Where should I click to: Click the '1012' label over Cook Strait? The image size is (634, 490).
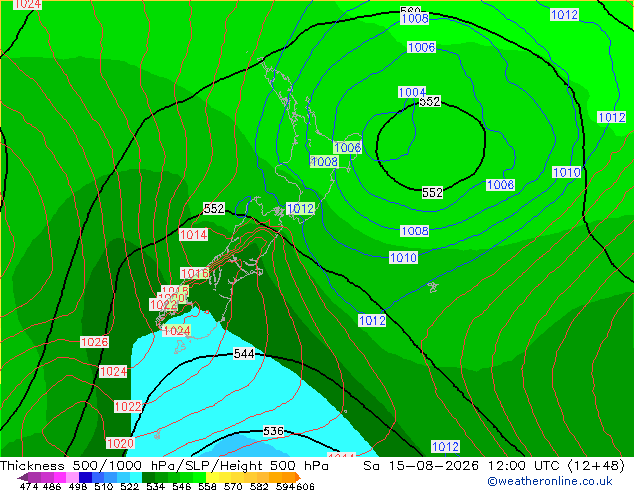[x=300, y=209]
